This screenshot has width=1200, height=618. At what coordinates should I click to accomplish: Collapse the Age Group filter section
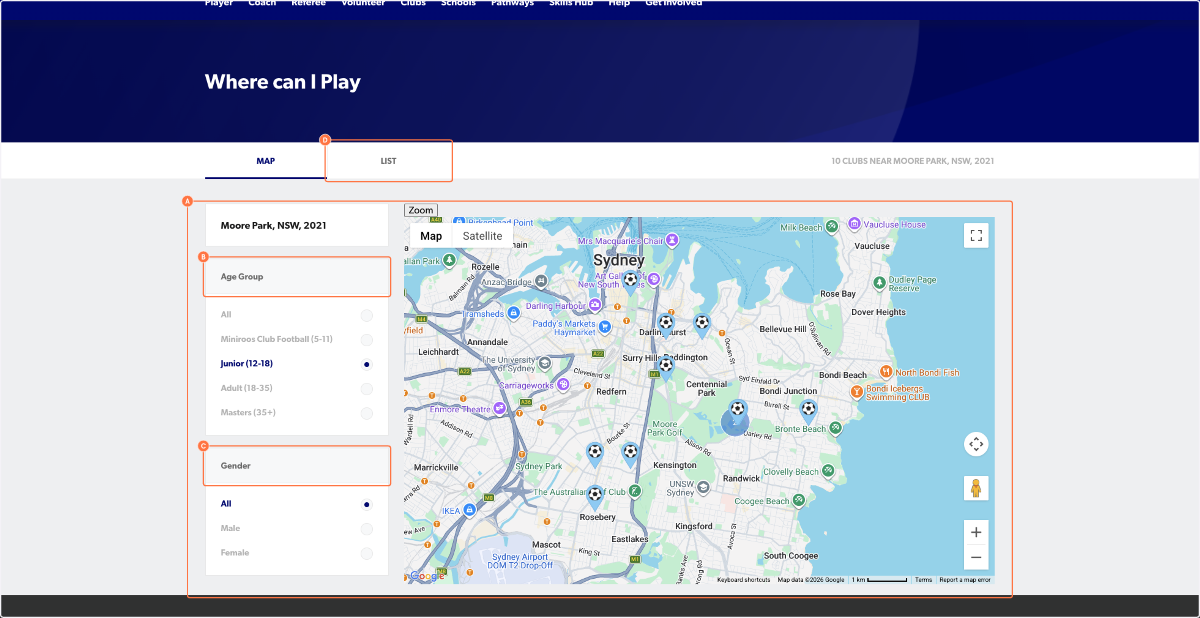point(297,277)
